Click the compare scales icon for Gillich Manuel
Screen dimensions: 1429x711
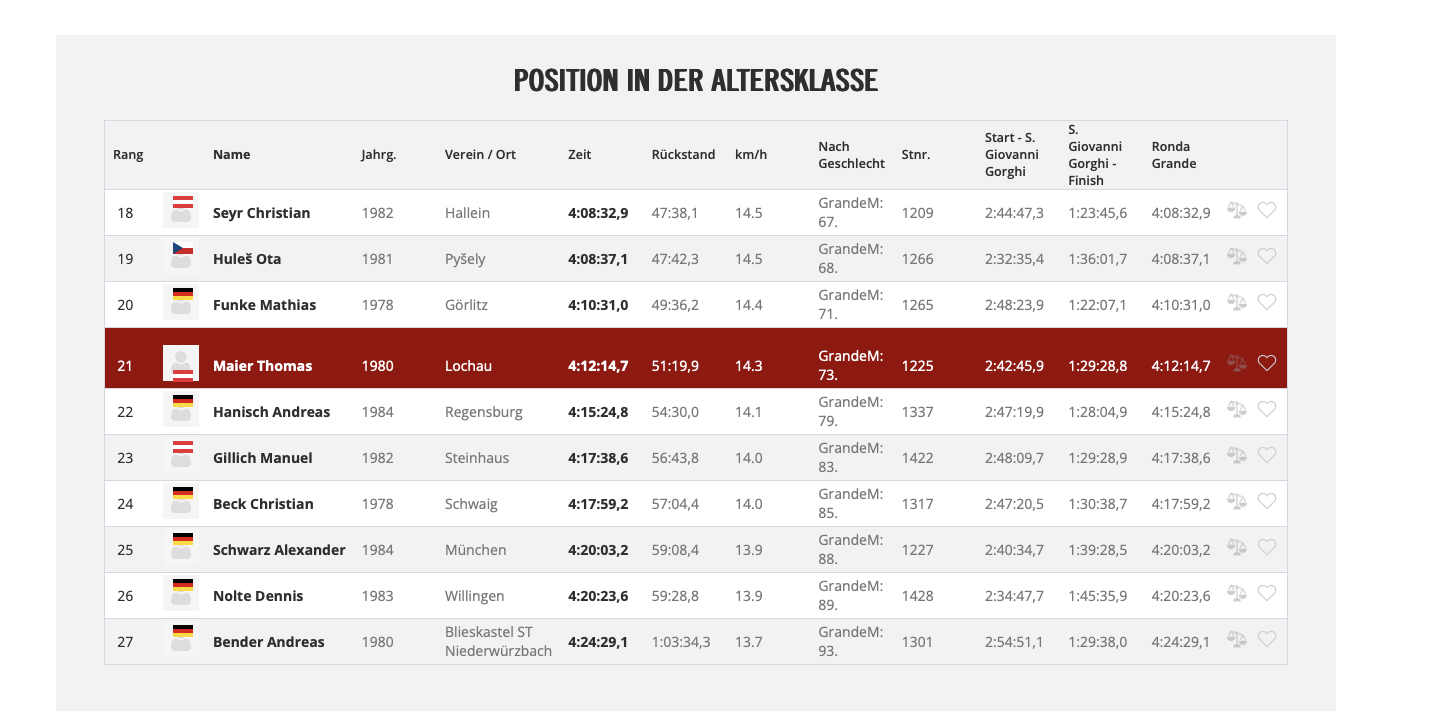click(x=1237, y=455)
